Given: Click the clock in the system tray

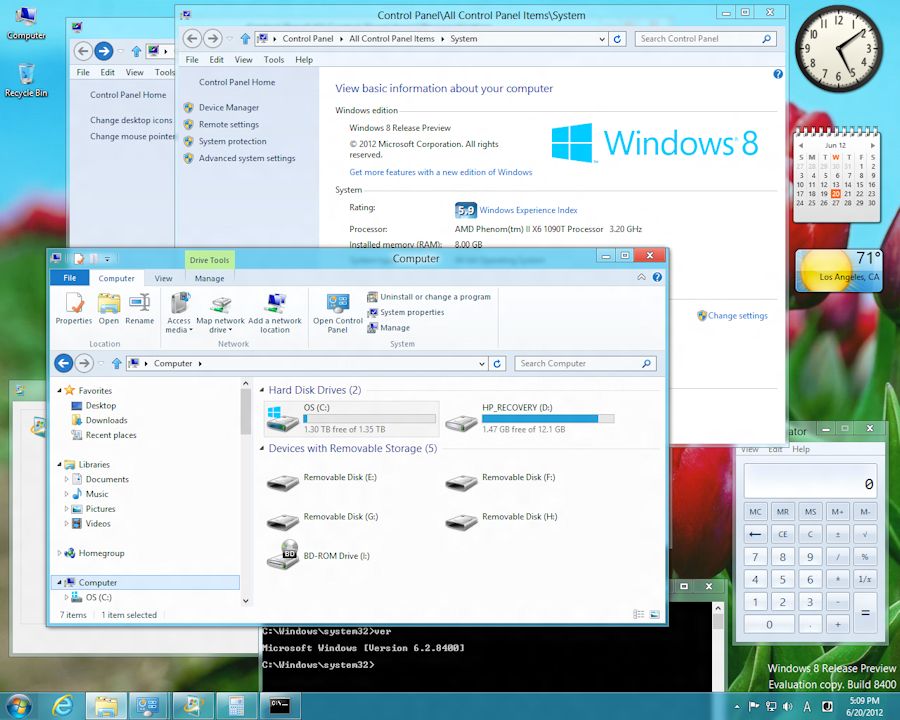Looking at the screenshot, I should pos(864,706).
